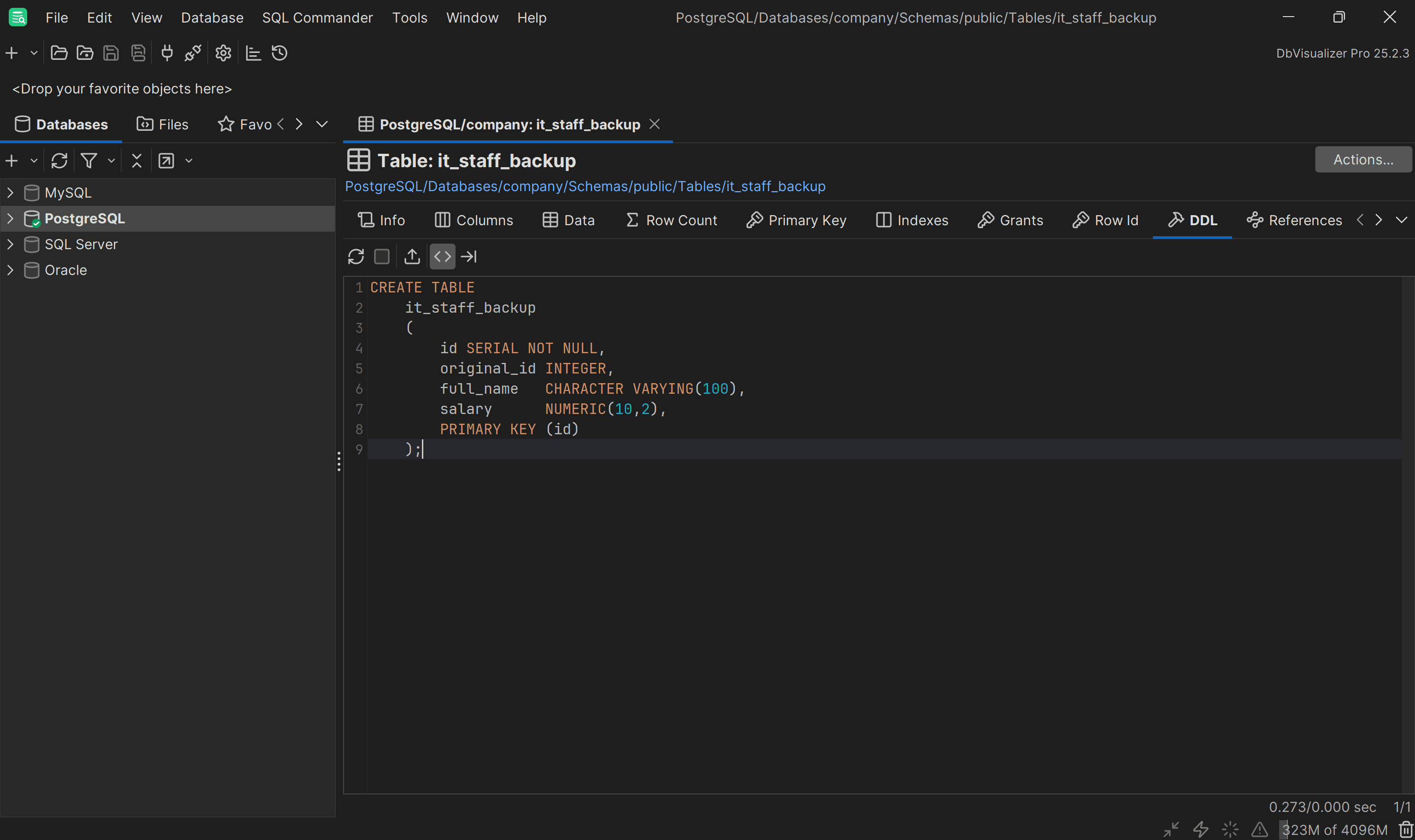The width and height of the screenshot is (1415, 840).
Task: Open dropdown next to Databases panel plus
Action: [x=34, y=161]
